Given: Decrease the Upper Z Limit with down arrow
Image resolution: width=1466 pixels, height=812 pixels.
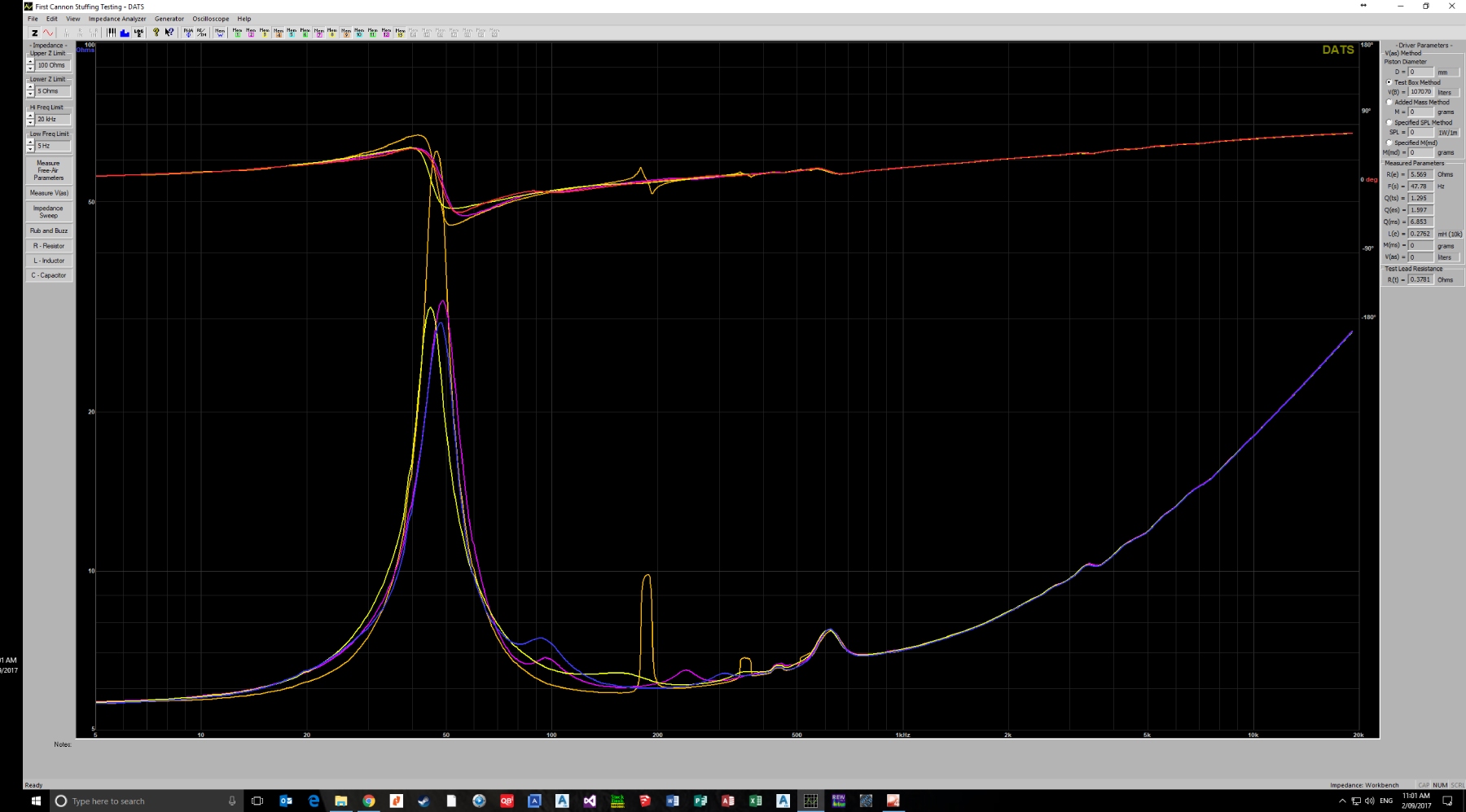Looking at the screenshot, I should (30, 68).
